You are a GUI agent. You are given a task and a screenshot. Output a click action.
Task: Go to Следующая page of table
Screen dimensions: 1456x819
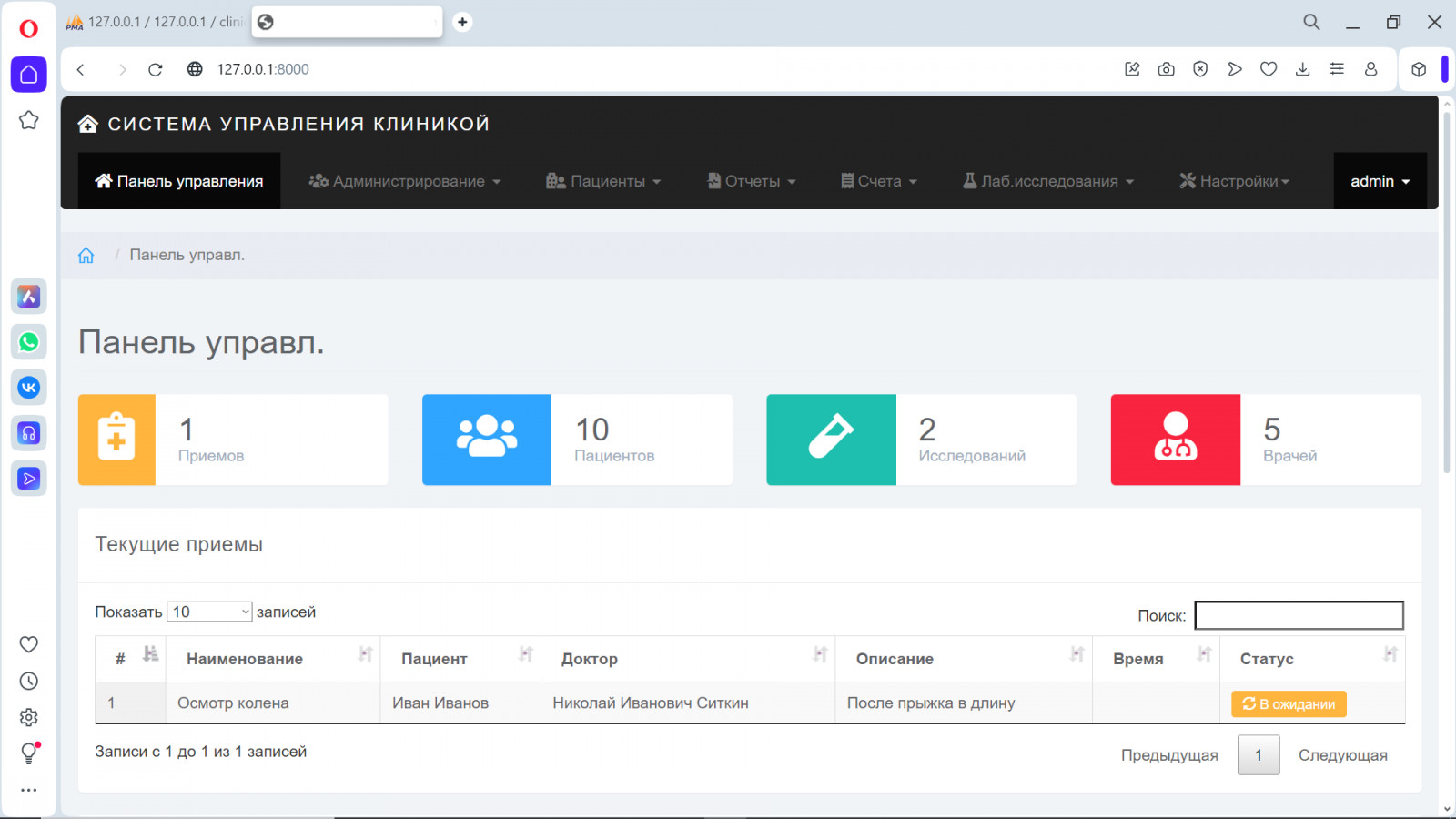click(x=1343, y=755)
